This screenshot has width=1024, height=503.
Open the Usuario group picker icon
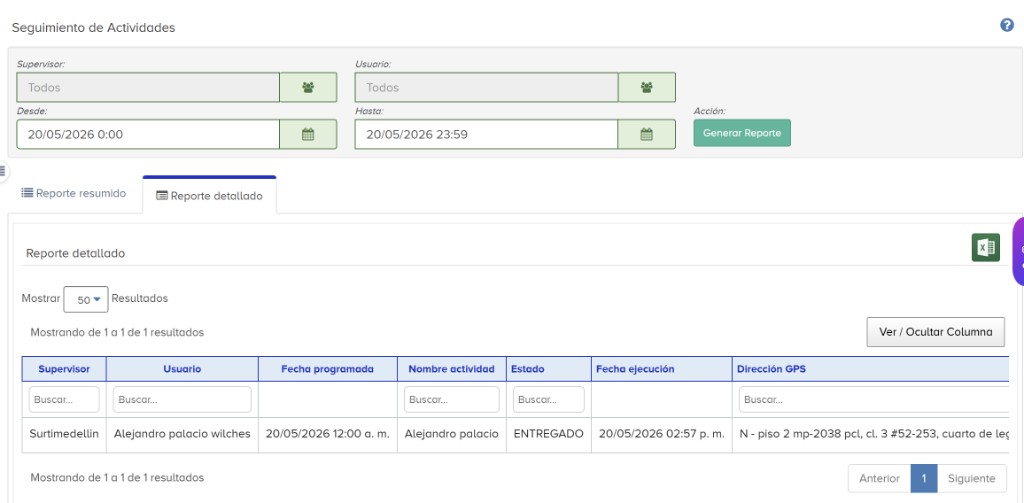(x=647, y=88)
